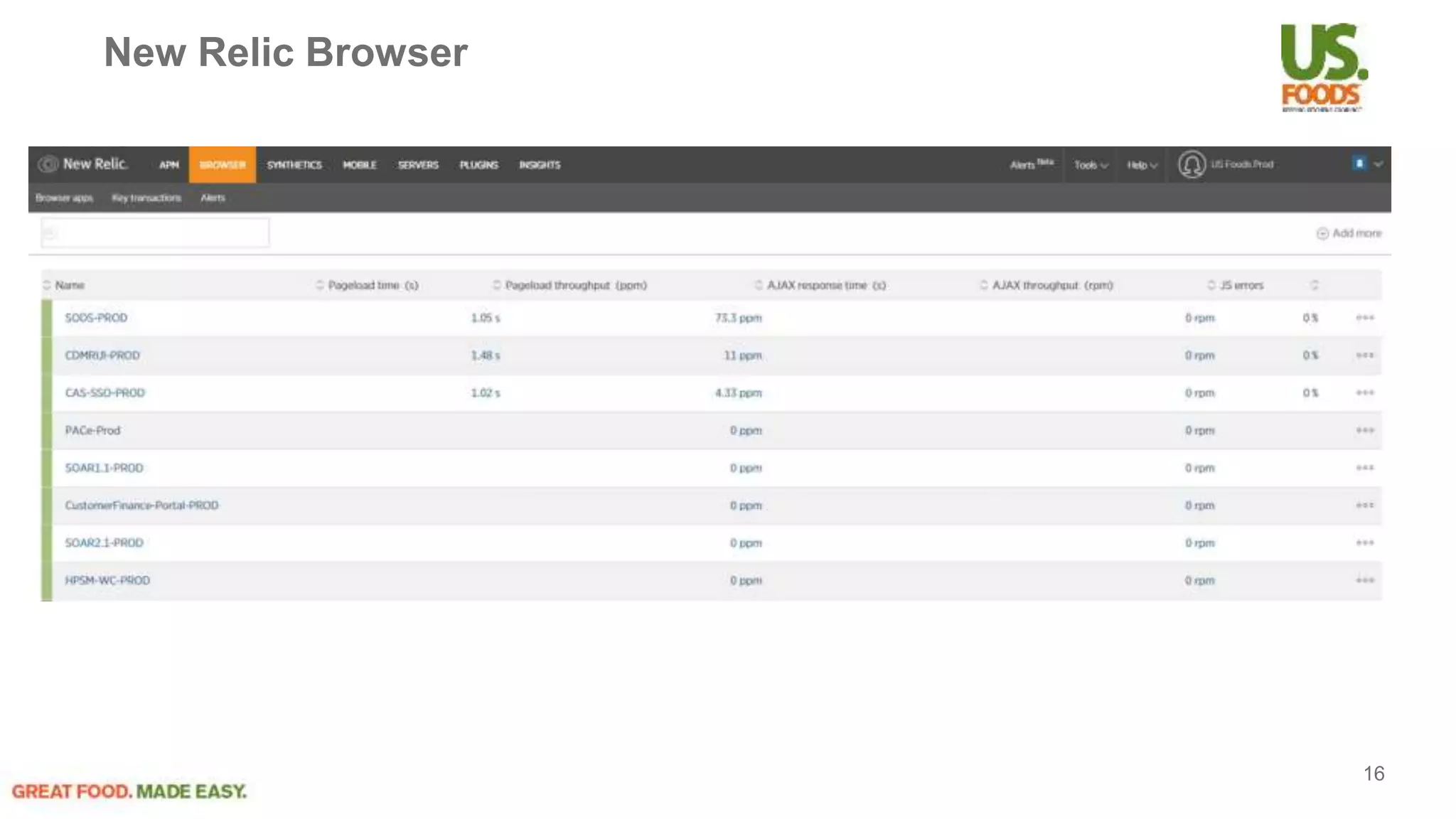The height and width of the screenshot is (819, 1456).
Task: Sort by AJAX response time arrows
Action: click(759, 285)
